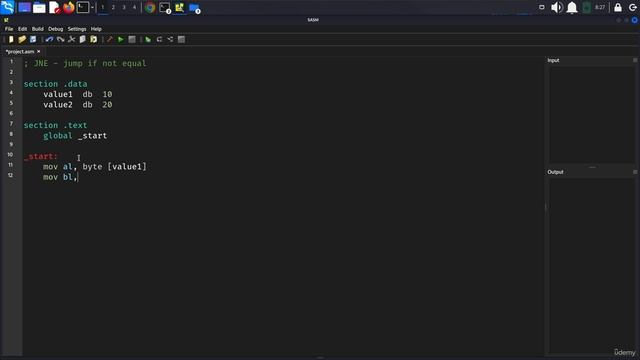Click line number 9 in the gutter
This screenshot has height=360, width=640.
(x=11, y=144)
